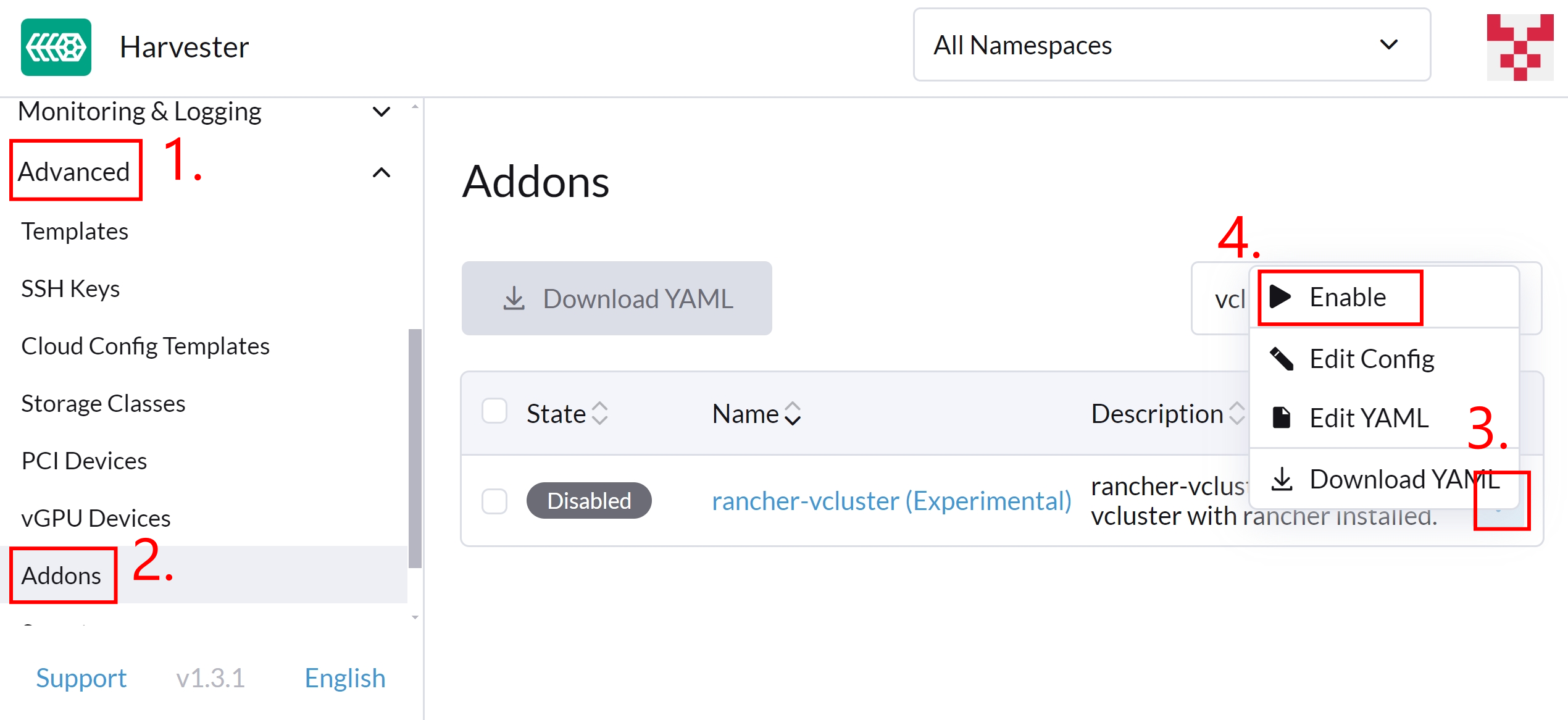
Task: Click the Enable play icon
Action: pyautogui.click(x=1280, y=297)
